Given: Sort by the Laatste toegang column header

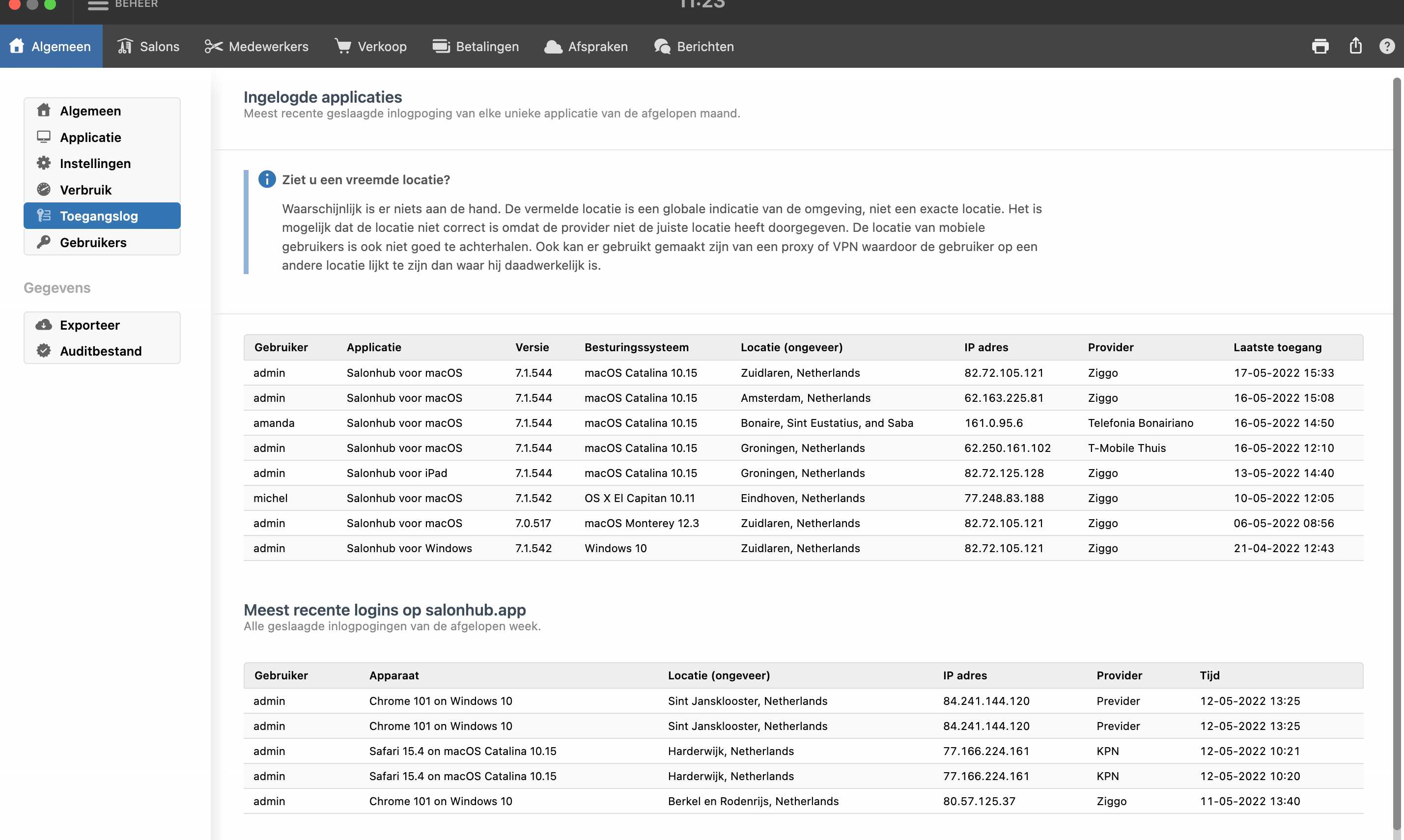Looking at the screenshot, I should pos(1277,347).
